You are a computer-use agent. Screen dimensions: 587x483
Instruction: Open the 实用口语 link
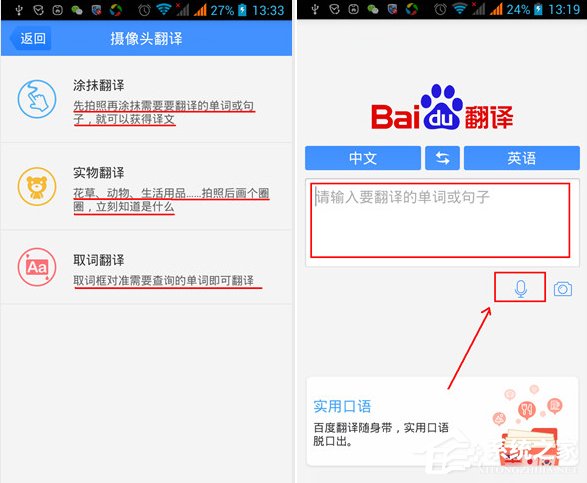(x=342, y=406)
